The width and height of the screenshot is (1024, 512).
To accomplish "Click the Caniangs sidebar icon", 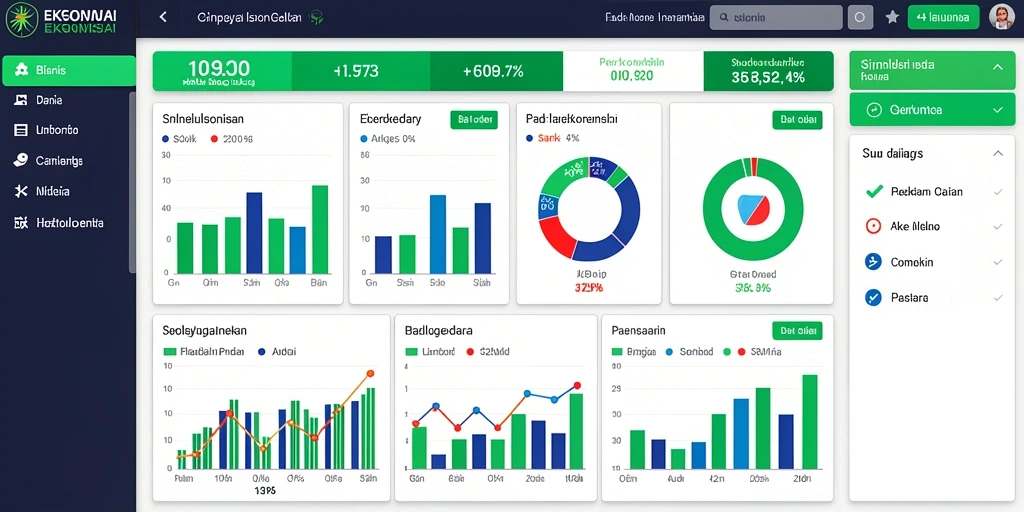I will coord(21,160).
